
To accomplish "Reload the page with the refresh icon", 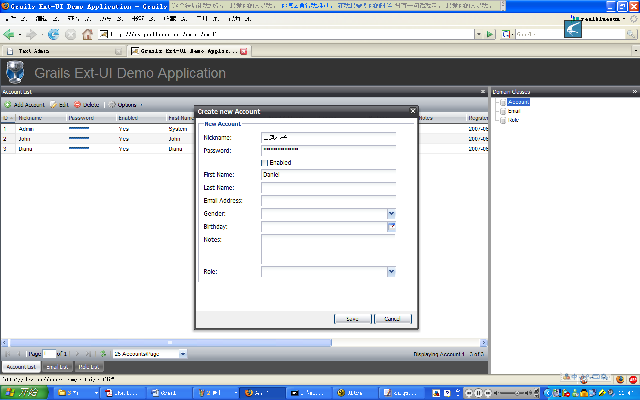I will pos(53,35).
